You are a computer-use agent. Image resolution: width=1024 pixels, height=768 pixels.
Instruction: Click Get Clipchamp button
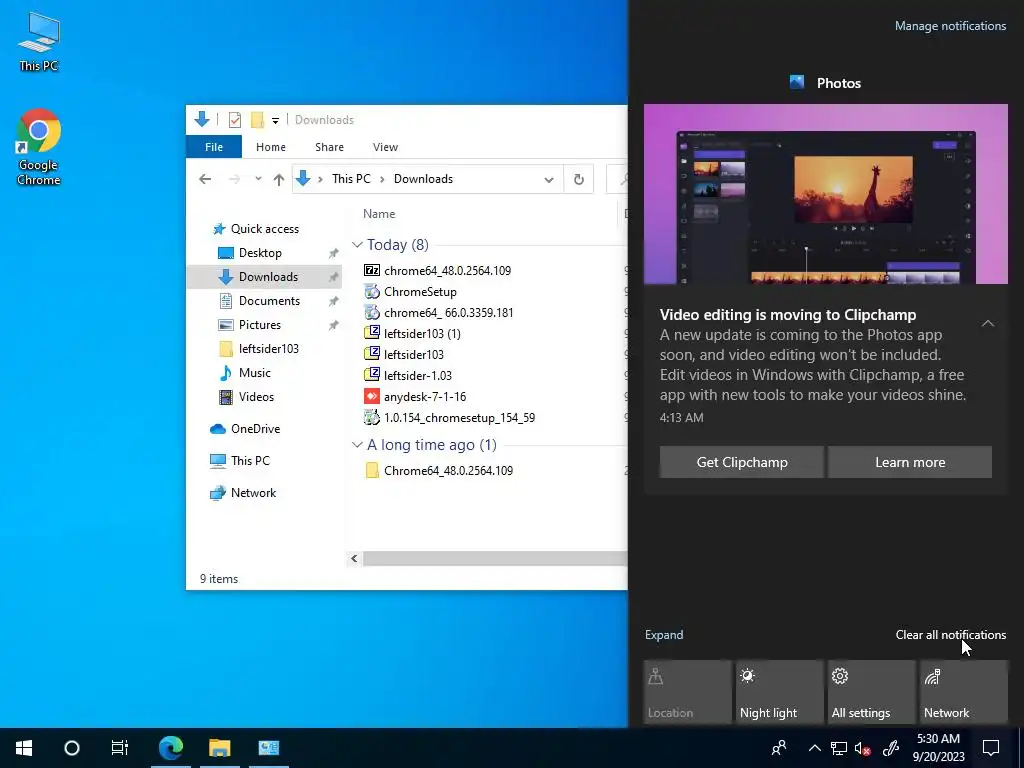(x=742, y=462)
